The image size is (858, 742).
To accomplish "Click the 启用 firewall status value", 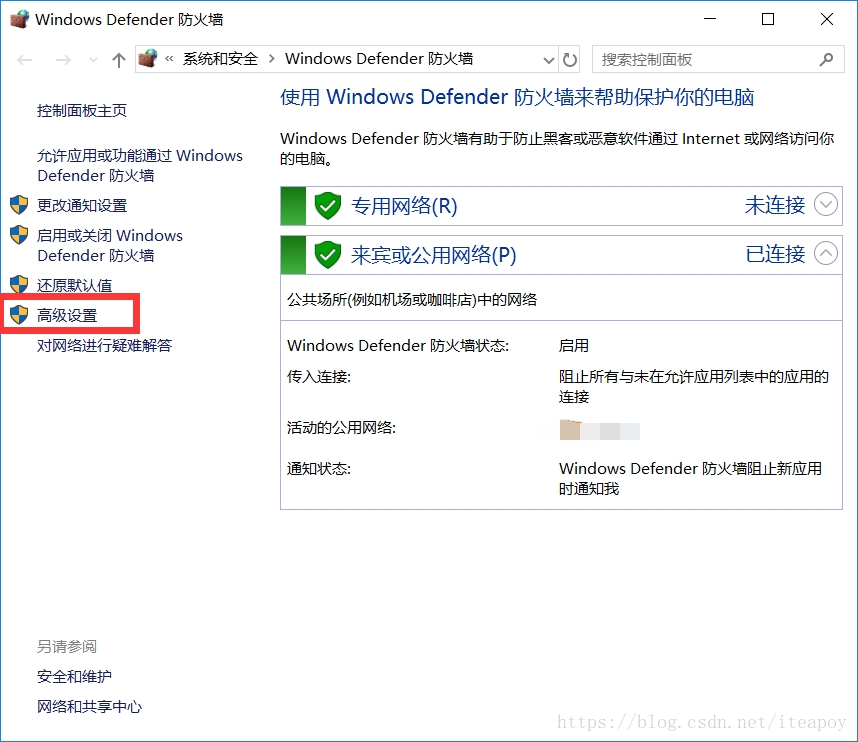I will tap(573, 345).
